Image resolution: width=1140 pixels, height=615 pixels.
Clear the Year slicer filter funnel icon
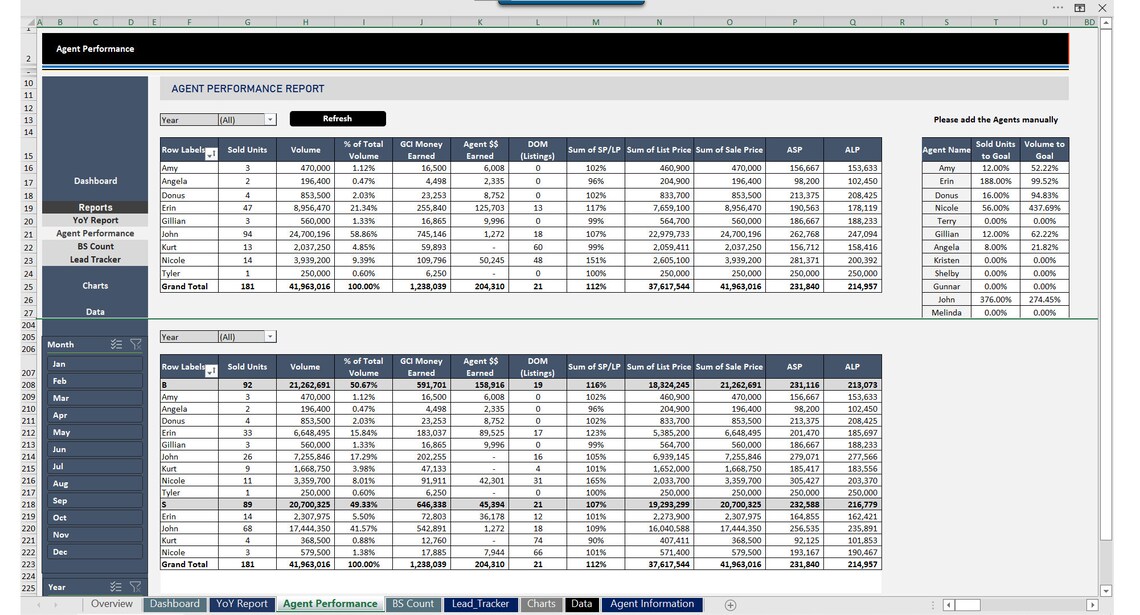pyautogui.click(x=136, y=587)
